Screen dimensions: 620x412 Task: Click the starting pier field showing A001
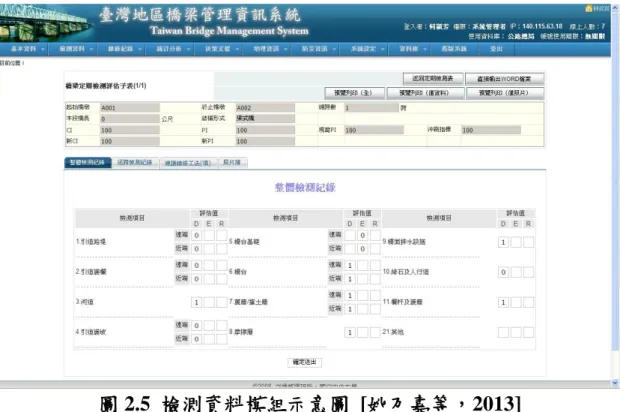[x=130, y=108]
